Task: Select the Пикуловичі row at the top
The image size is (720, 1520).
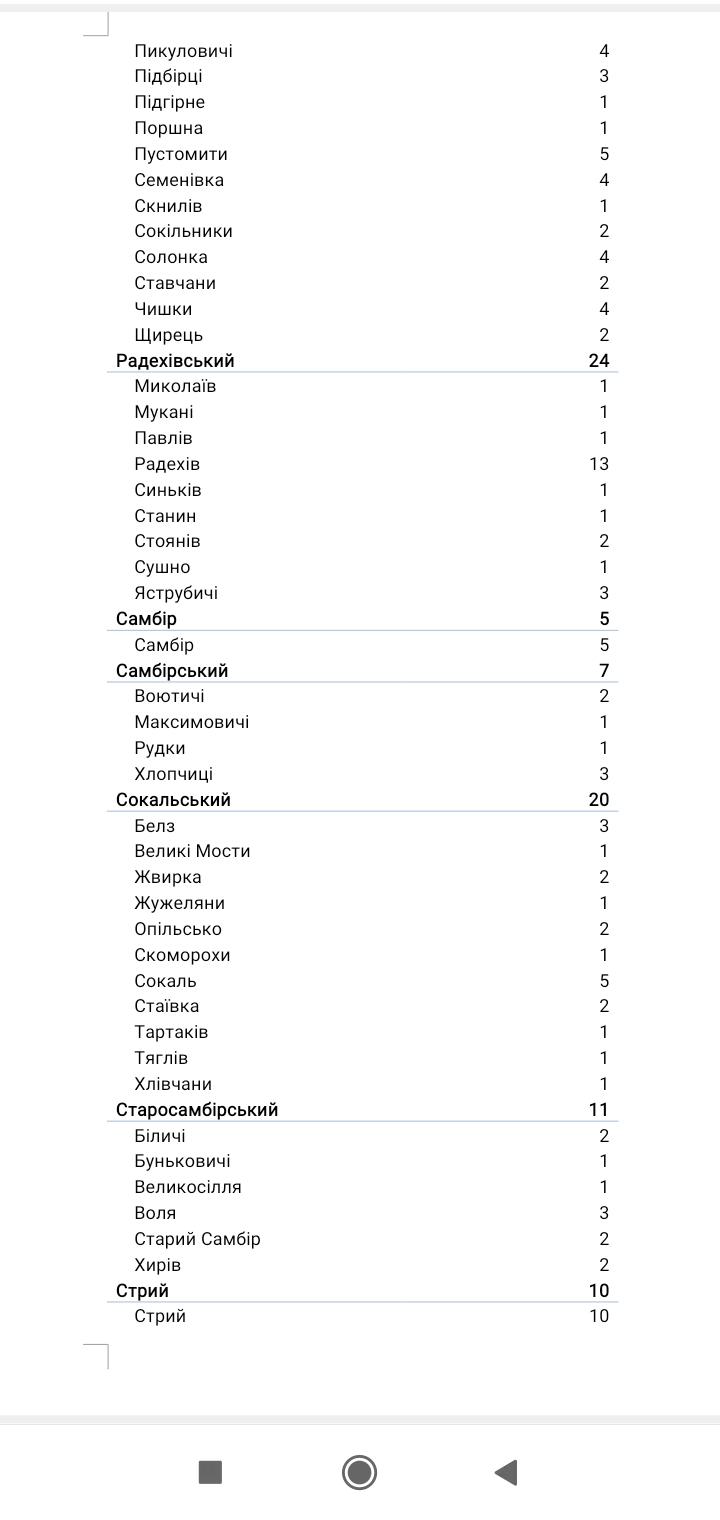Action: tap(184, 51)
